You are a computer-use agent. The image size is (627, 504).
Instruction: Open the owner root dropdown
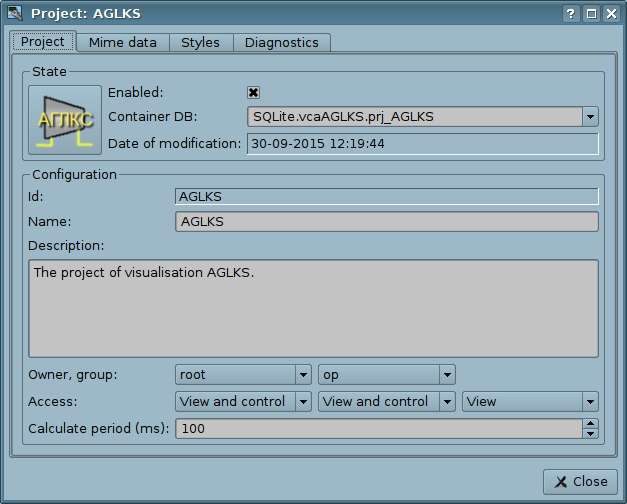303,375
